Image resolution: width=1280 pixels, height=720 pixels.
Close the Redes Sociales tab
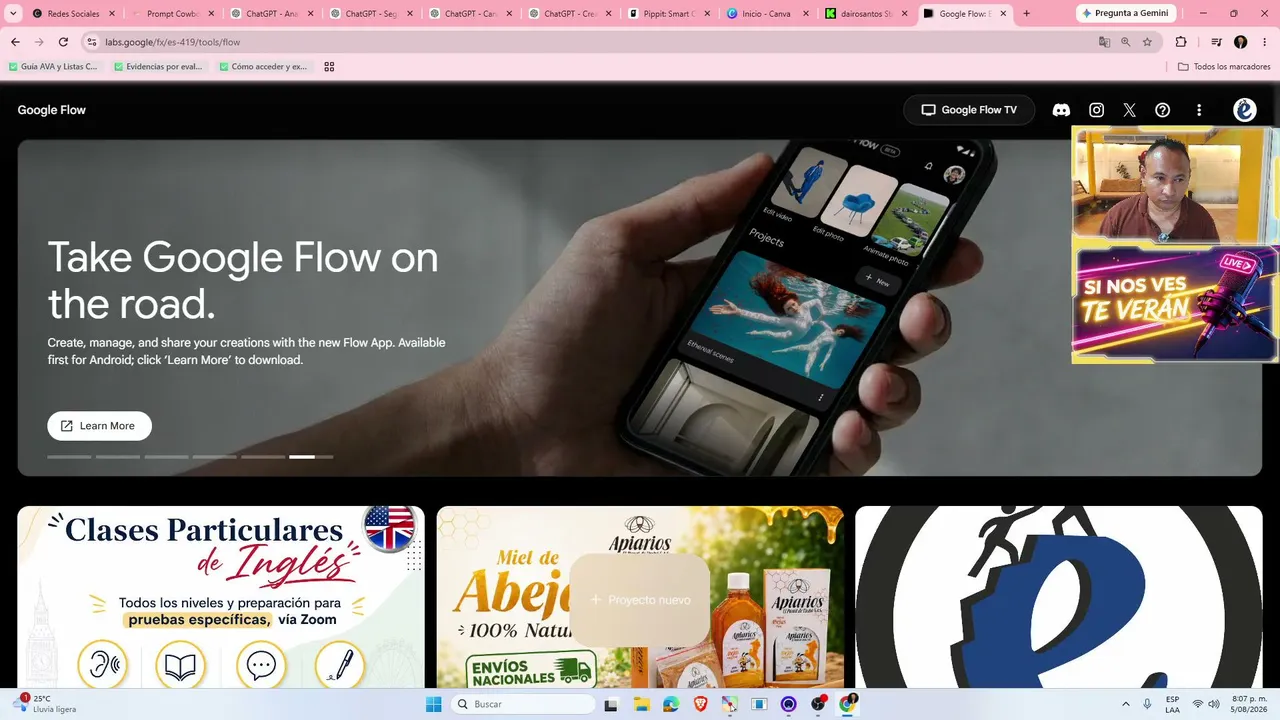point(111,14)
